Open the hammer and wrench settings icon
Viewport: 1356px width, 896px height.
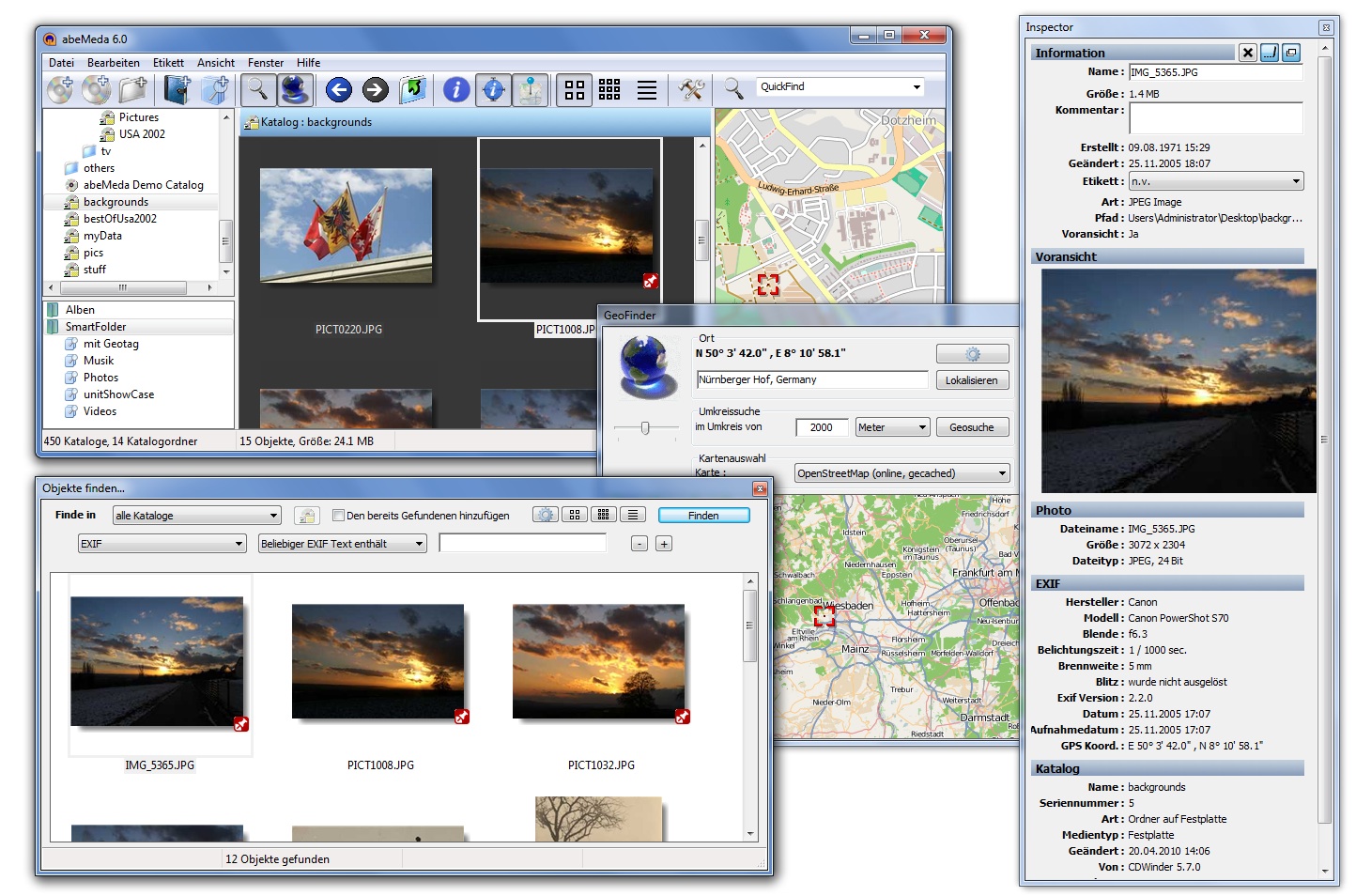pos(691,89)
